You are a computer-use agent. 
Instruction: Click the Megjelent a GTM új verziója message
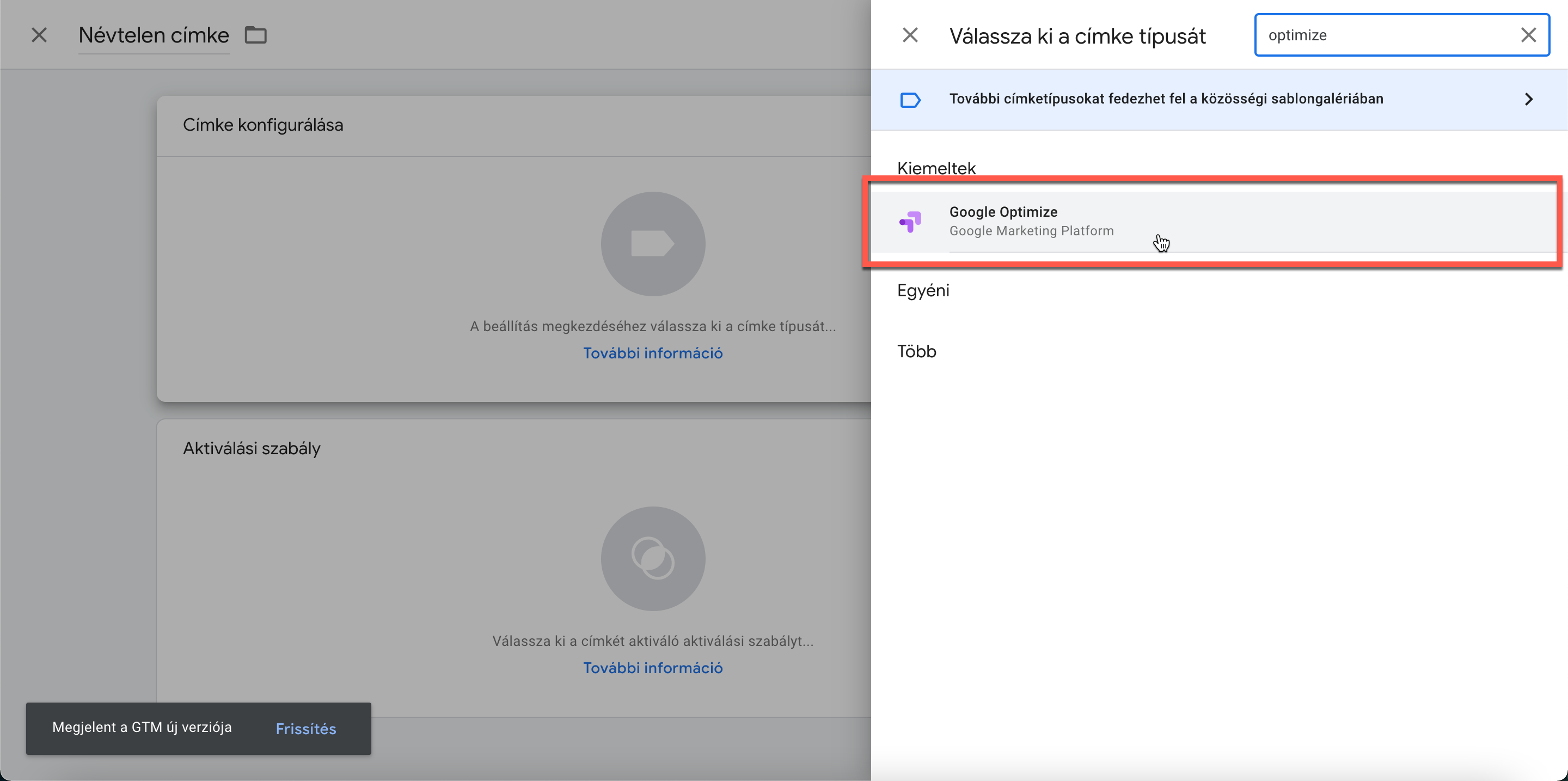click(x=142, y=728)
